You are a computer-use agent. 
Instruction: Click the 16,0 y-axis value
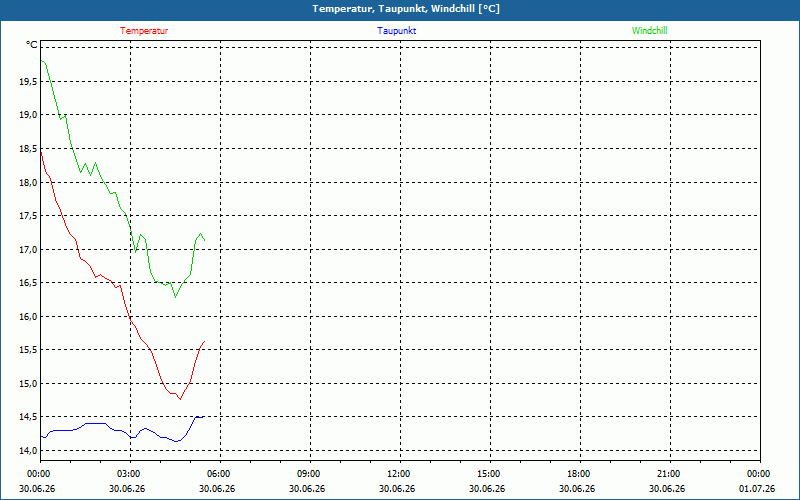click(x=29, y=316)
